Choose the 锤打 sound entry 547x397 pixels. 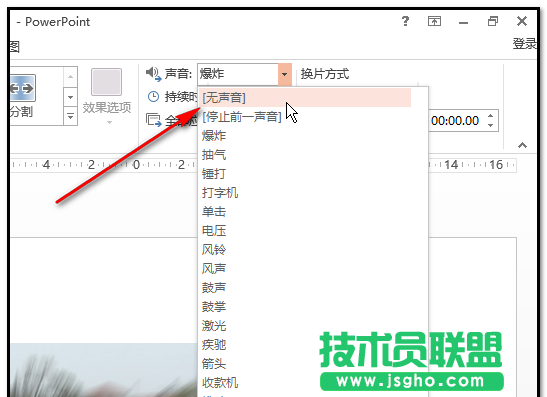click(x=305, y=173)
